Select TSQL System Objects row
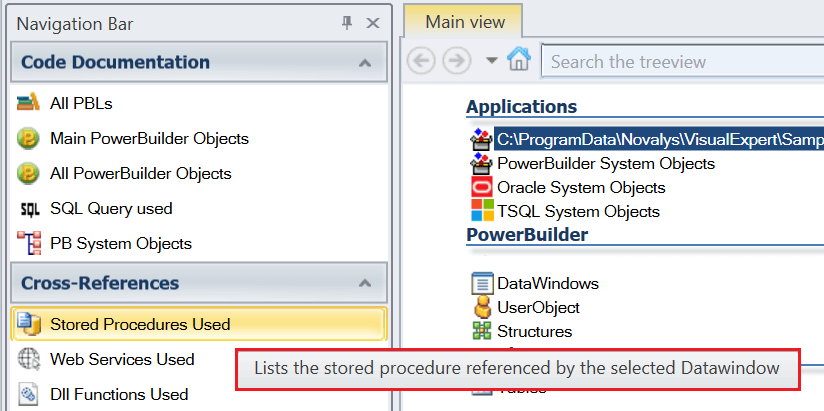Viewport: 824px width, 411px height. pos(578,212)
